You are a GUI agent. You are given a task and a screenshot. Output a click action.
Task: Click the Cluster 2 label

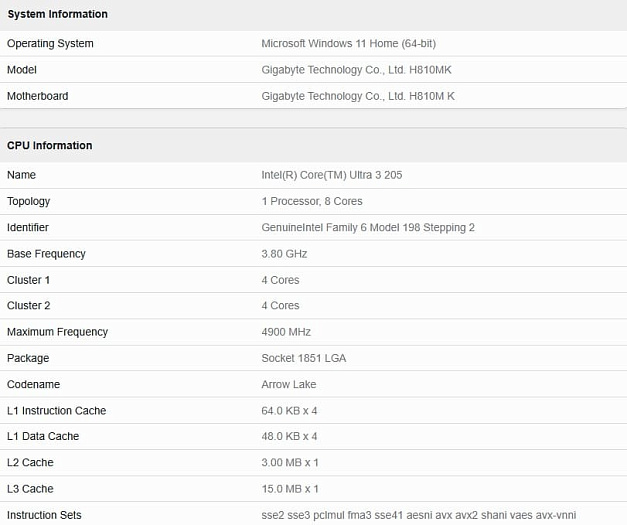click(x=29, y=306)
